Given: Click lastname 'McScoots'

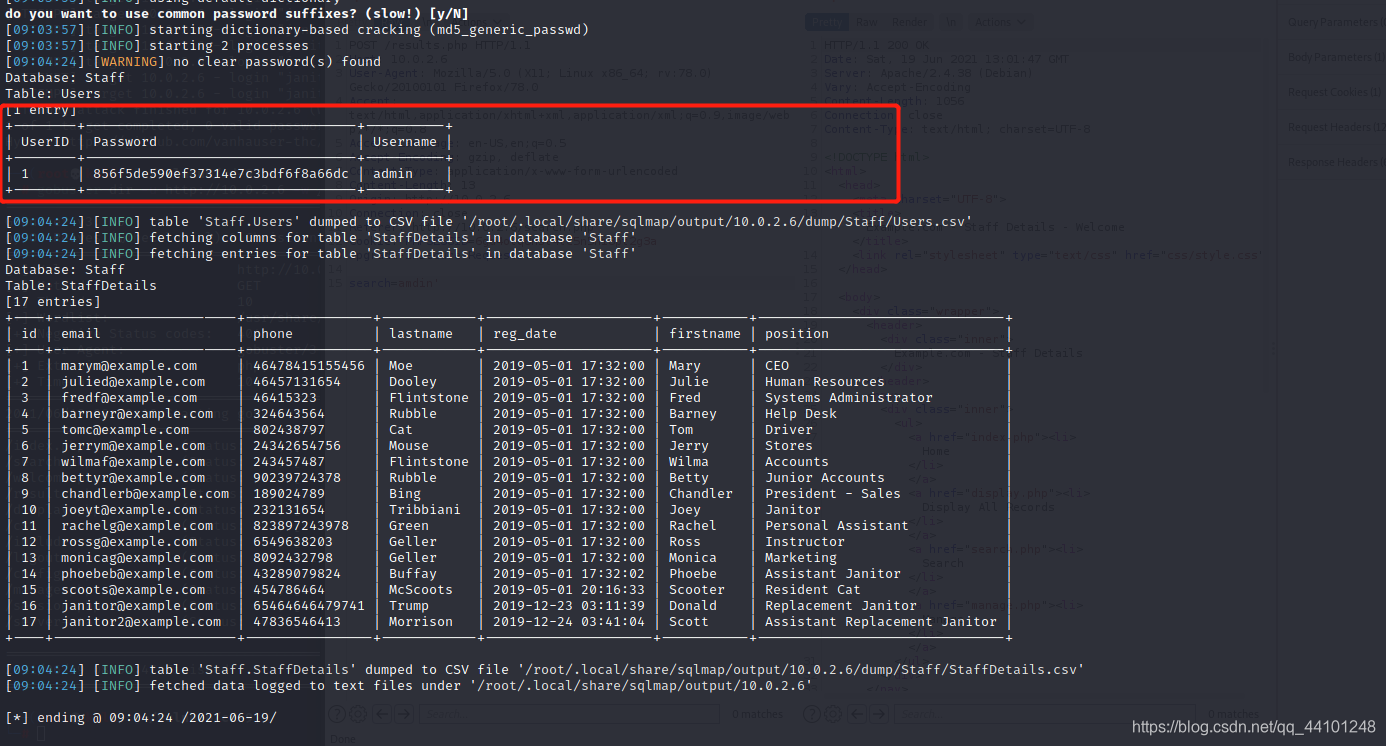Looking at the screenshot, I should [421, 590].
